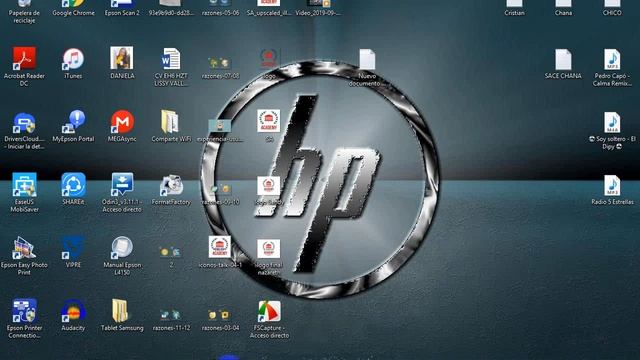Select the Radio 5 Estrellas MP3 file
The width and height of the screenshot is (640, 360).
612,185
